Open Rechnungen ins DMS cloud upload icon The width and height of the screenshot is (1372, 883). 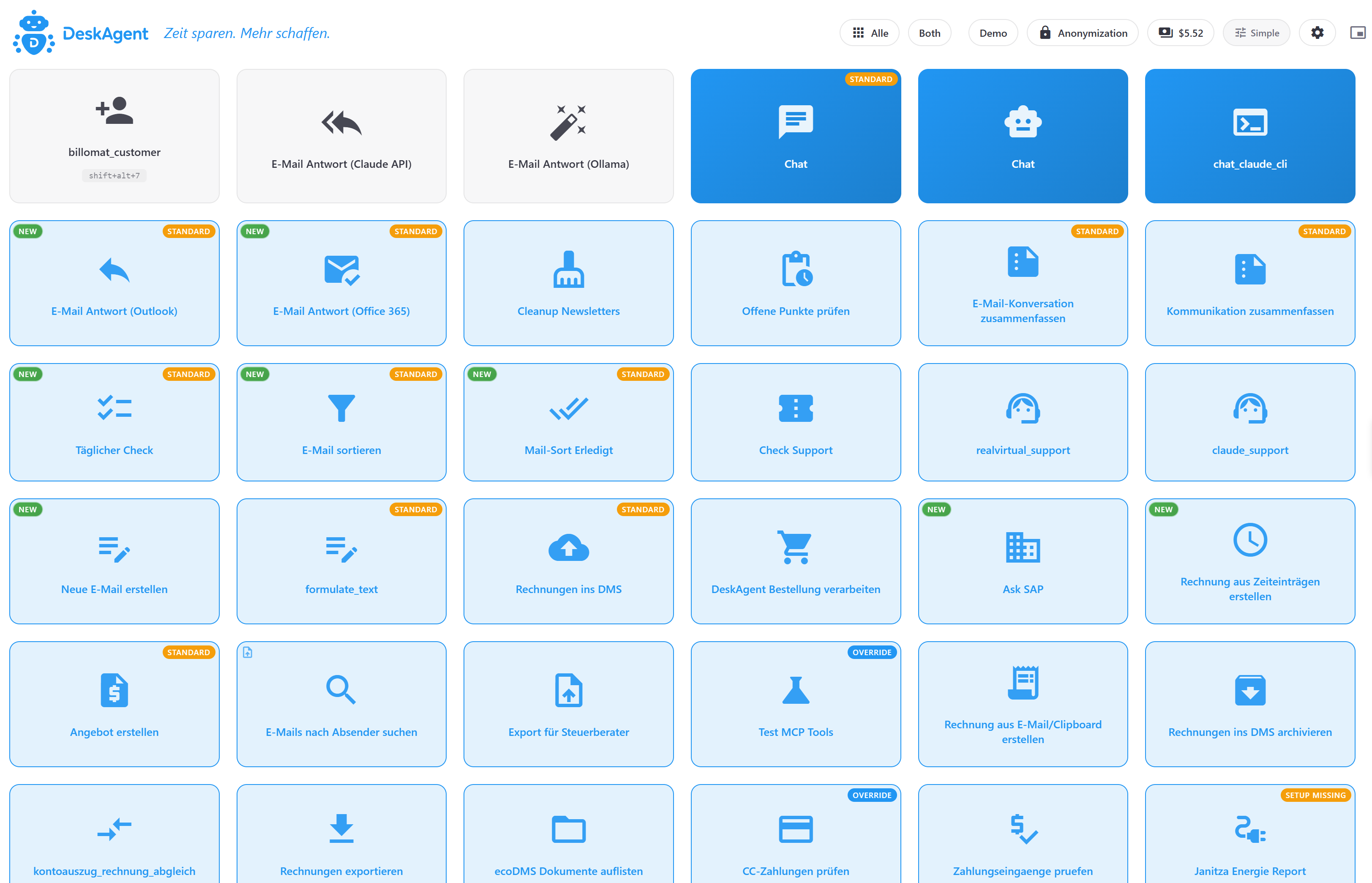pyautogui.click(x=568, y=548)
